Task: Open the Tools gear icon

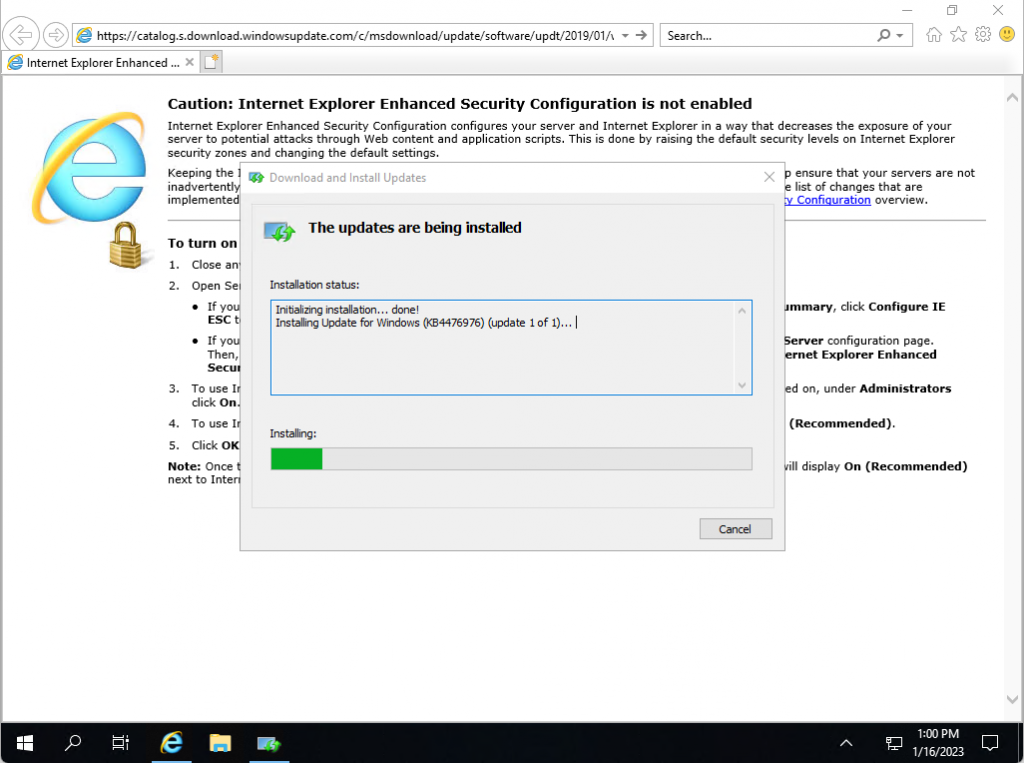Action: coord(982,35)
